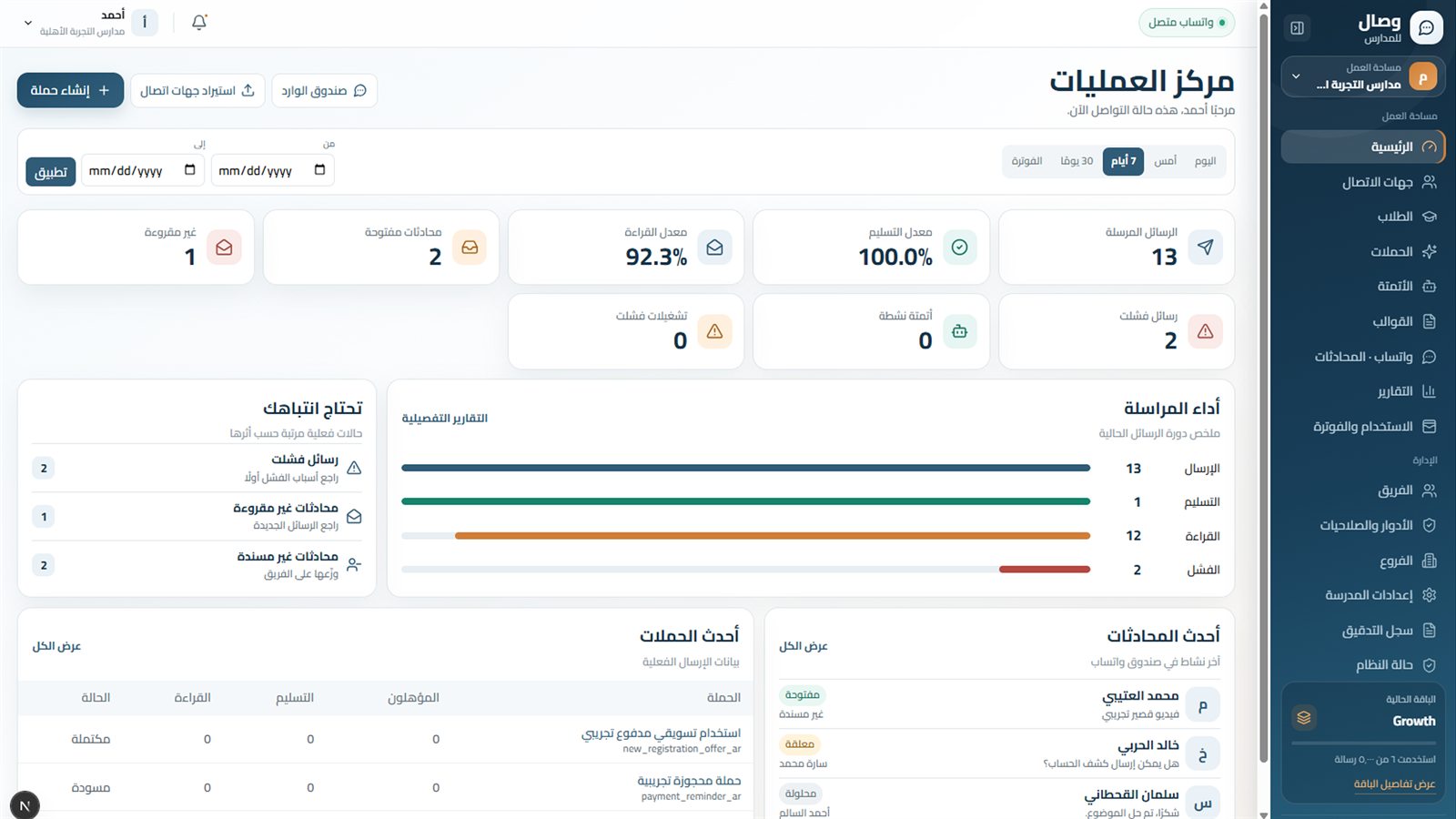Open campaign حملة محجوزة تجريبية
Viewport: 1456px width, 819px height.
point(689,781)
